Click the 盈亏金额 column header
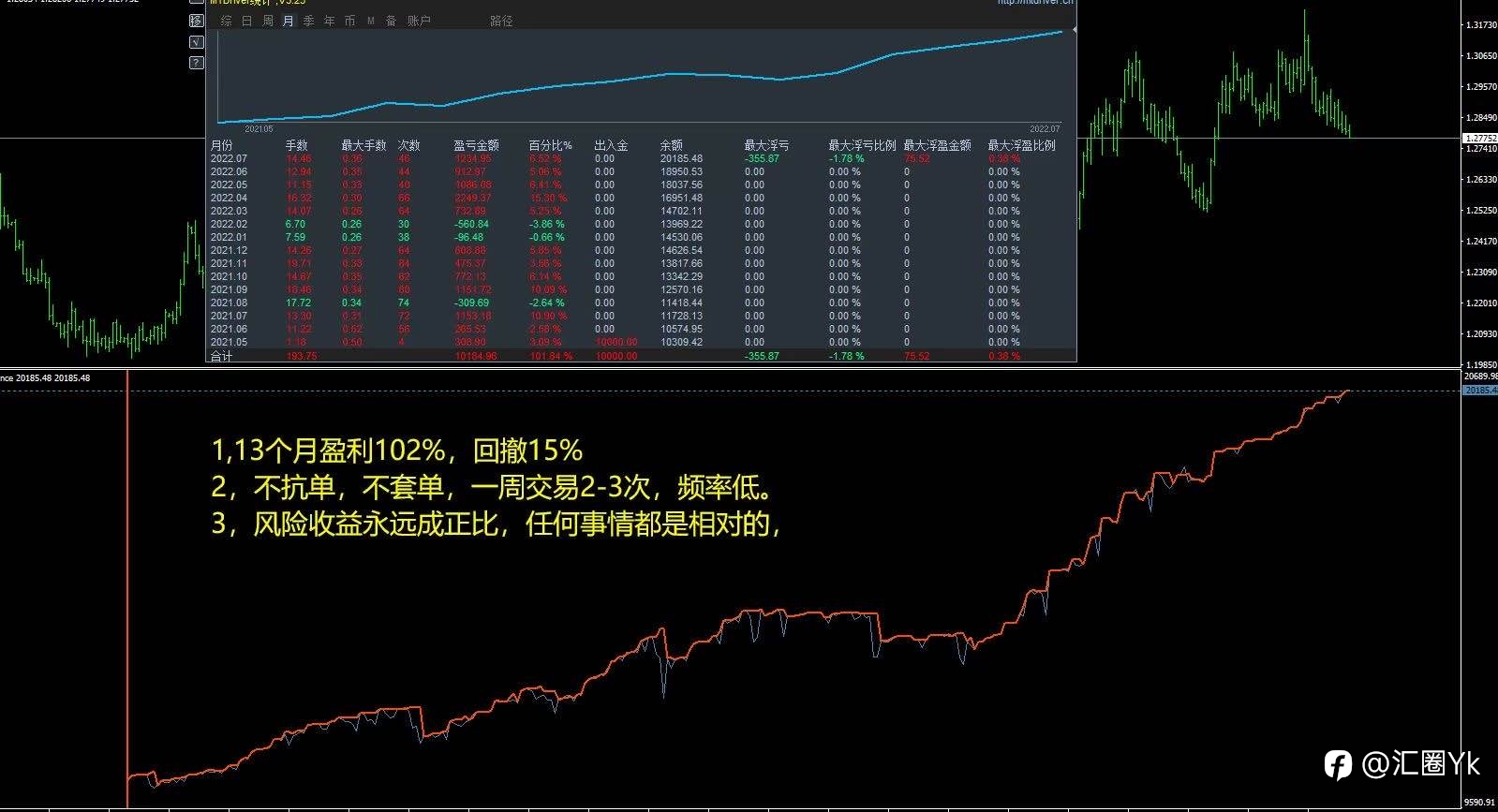Image resolution: width=1498 pixels, height=812 pixels. coord(476,145)
